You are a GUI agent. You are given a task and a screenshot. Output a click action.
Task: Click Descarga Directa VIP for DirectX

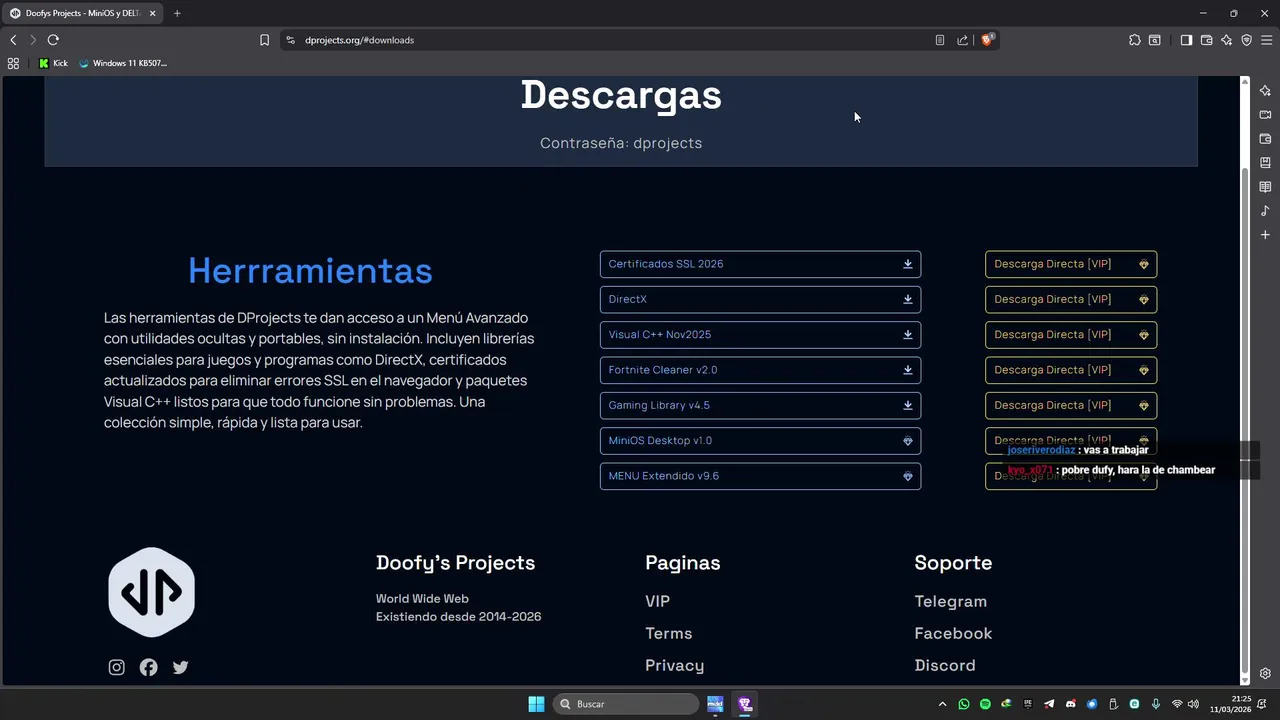click(x=1071, y=299)
